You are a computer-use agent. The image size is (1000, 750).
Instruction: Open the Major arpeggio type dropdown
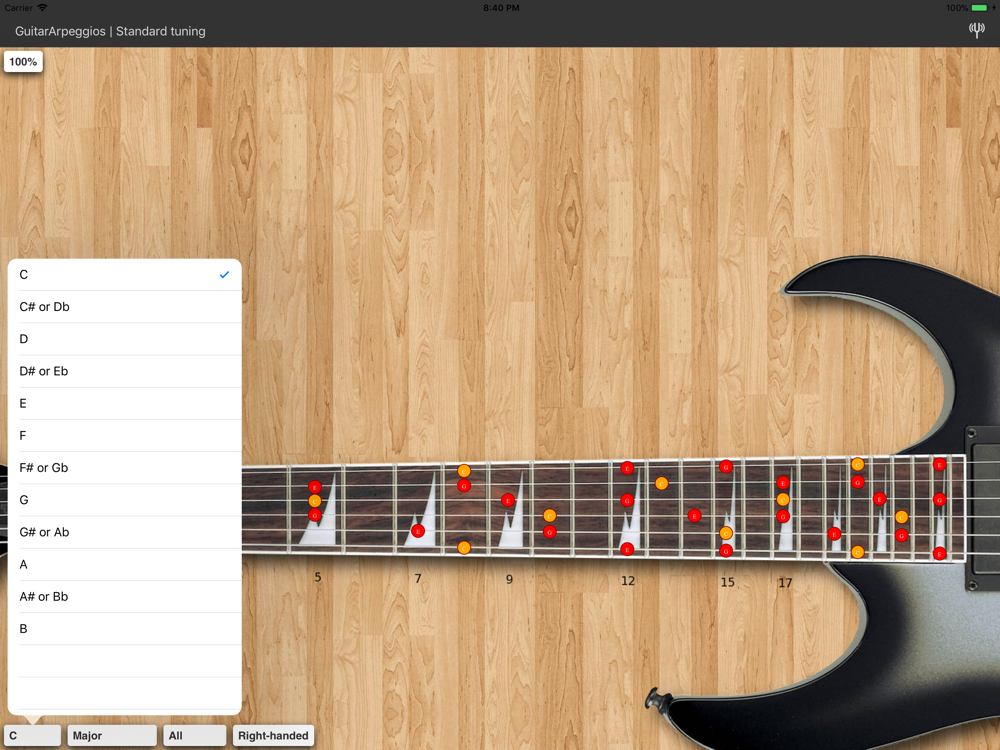tap(112, 735)
